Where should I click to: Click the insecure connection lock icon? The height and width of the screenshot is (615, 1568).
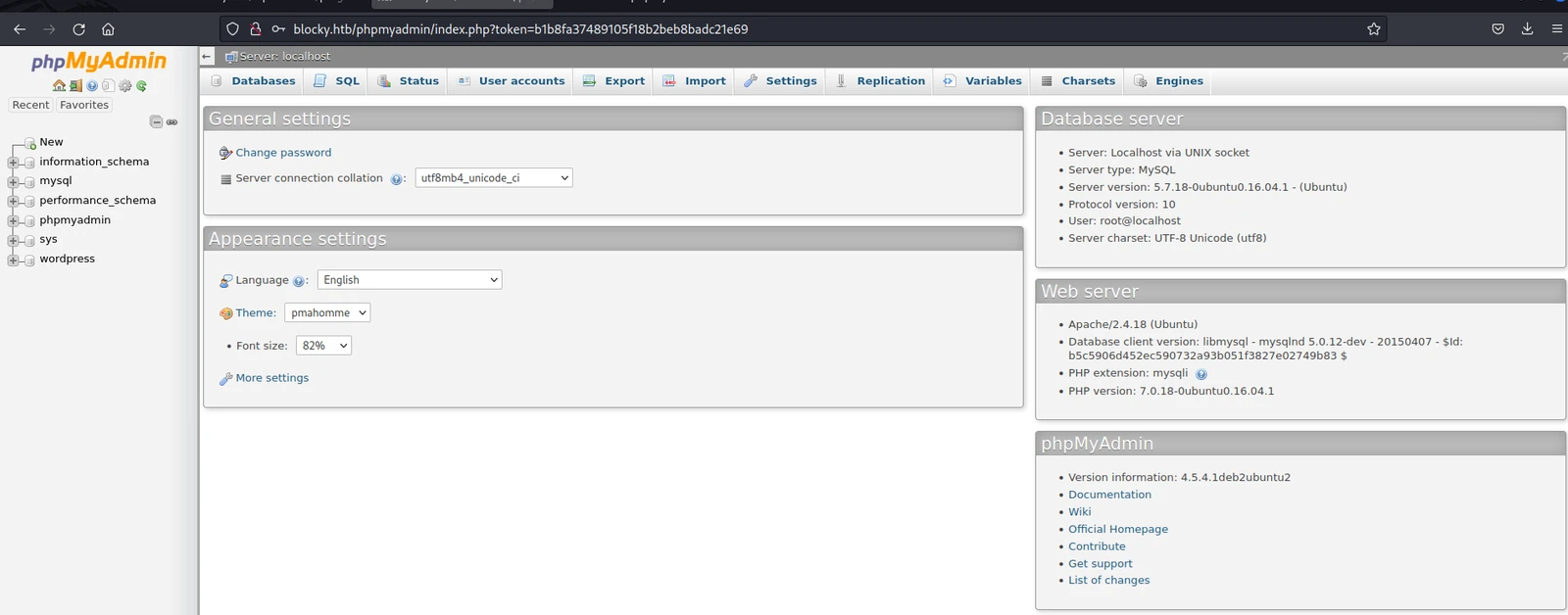[x=255, y=29]
